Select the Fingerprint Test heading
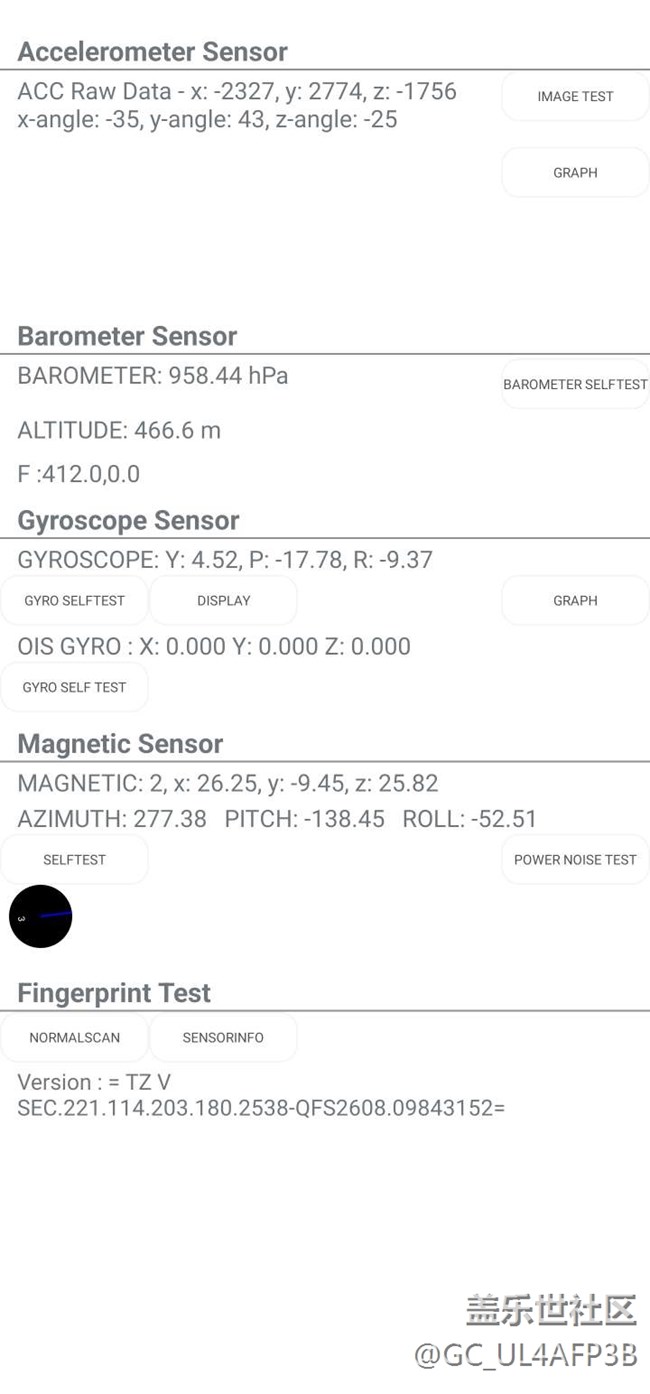This screenshot has height=1394, width=650. pos(114,993)
